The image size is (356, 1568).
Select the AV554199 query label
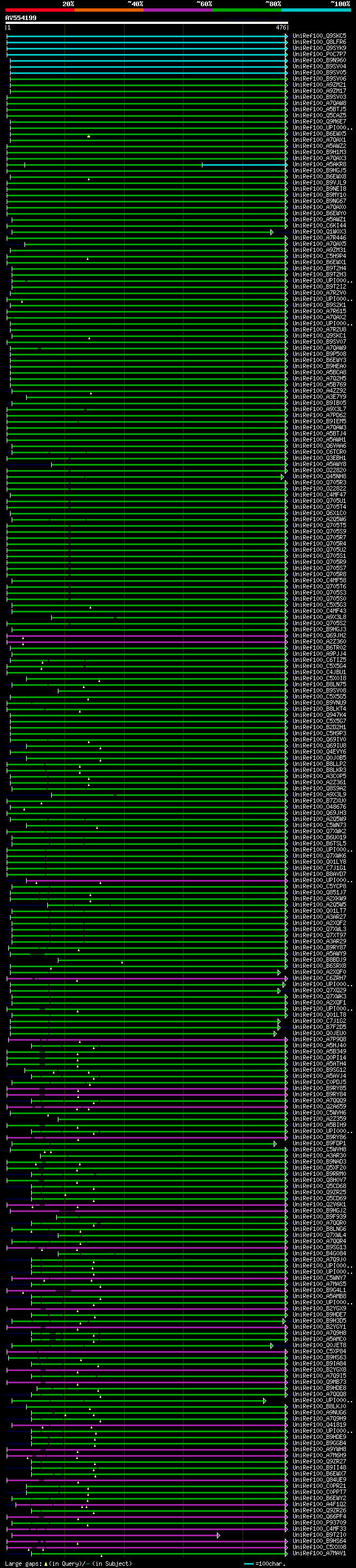(21, 18)
